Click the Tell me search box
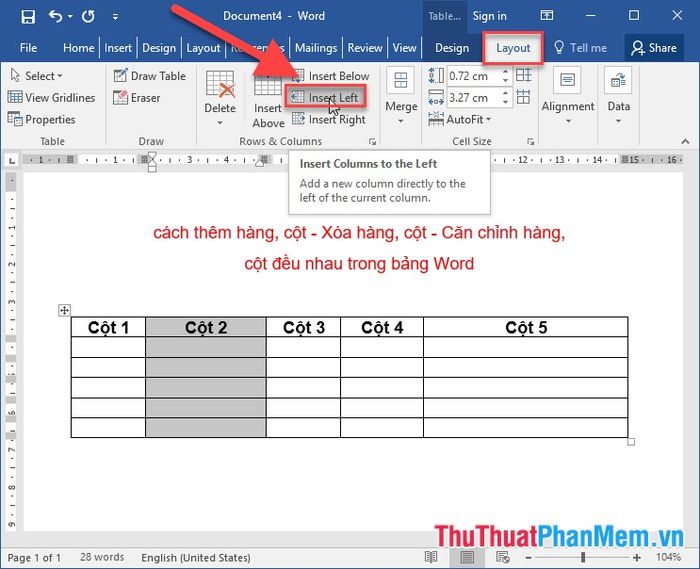The image size is (700, 569). coord(581,48)
